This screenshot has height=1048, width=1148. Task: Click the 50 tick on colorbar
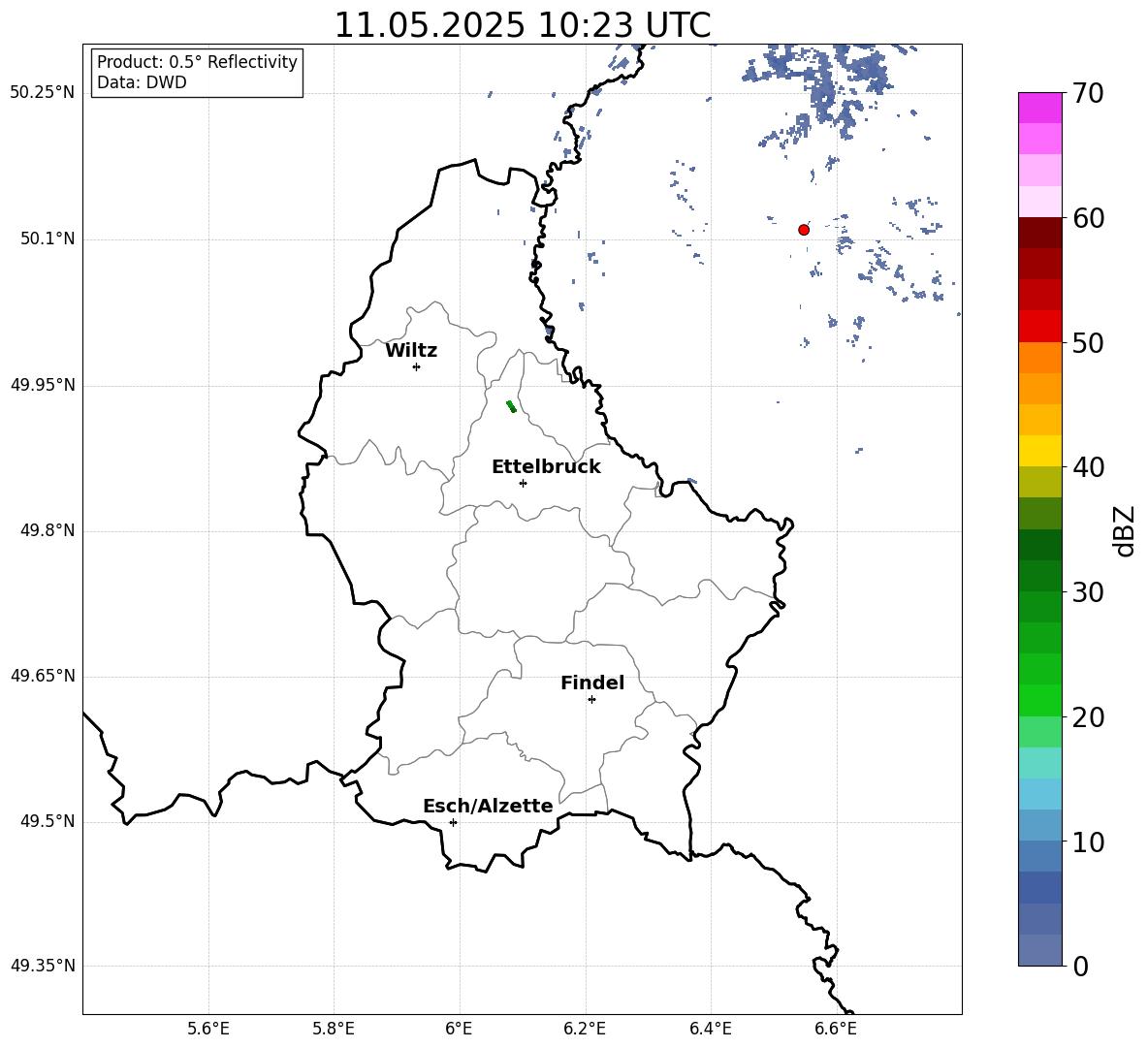1088,342
